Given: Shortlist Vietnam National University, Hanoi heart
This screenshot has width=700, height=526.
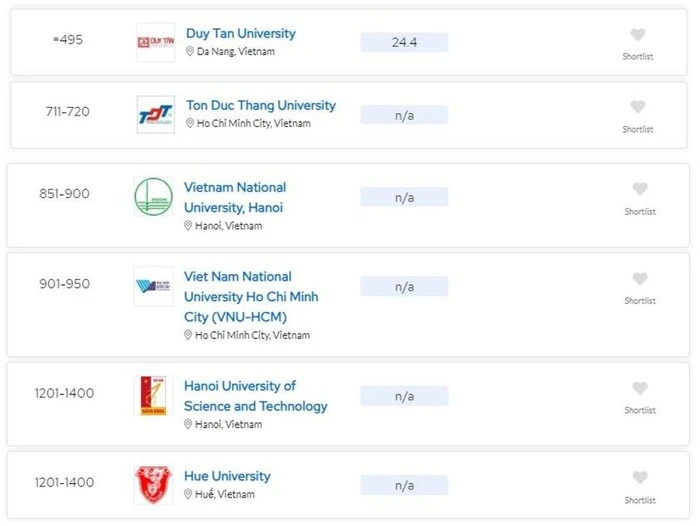Looking at the screenshot, I should 640,189.
